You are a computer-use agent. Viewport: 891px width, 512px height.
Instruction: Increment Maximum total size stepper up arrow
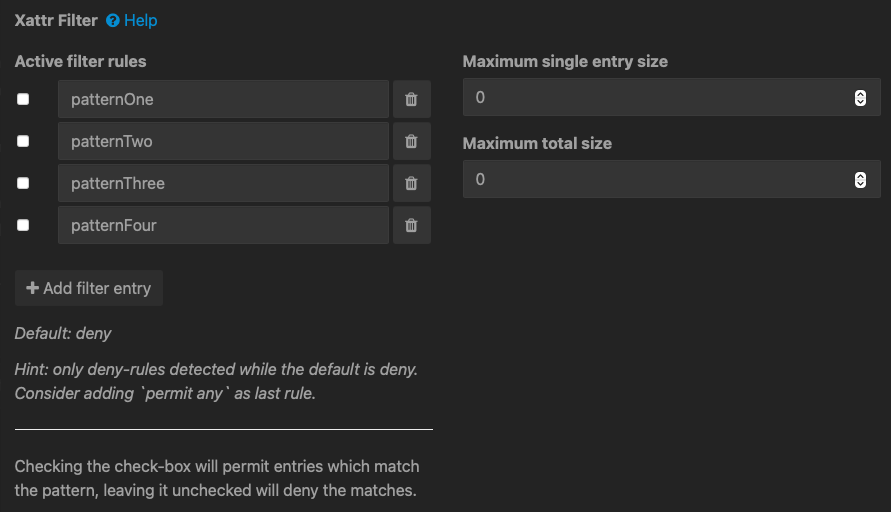pyautogui.click(x=860, y=176)
